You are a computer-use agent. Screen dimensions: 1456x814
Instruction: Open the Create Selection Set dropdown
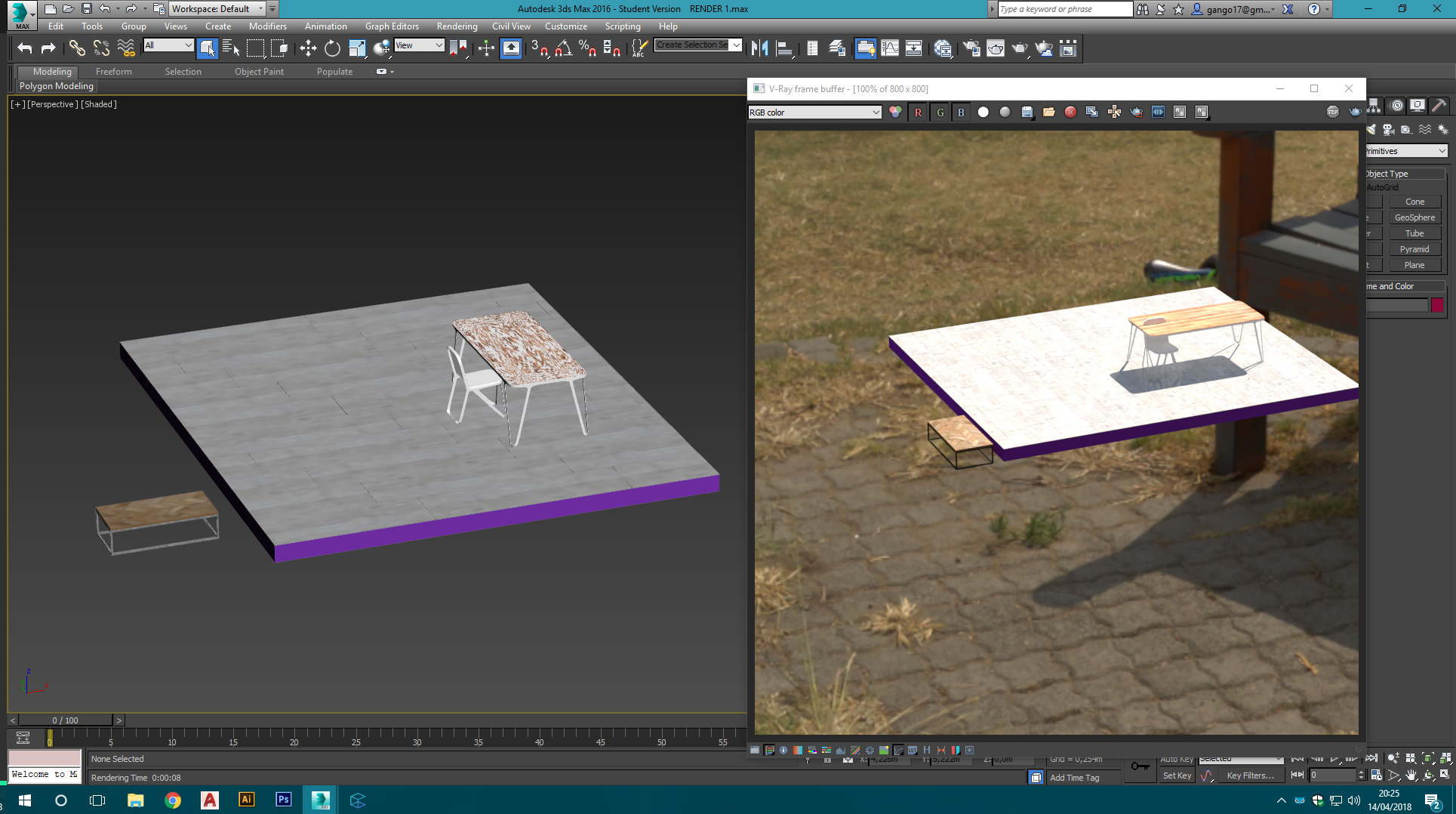[x=698, y=45]
